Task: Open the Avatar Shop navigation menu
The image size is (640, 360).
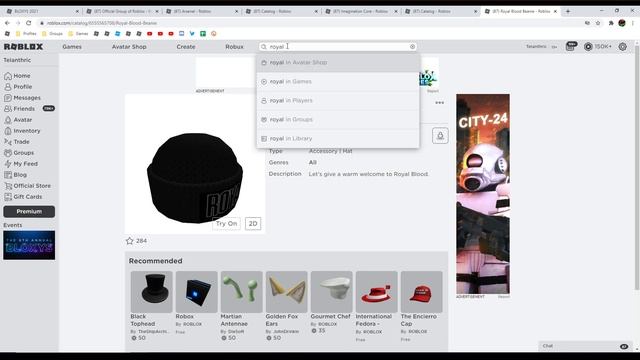Action: click(x=129, y=47)
